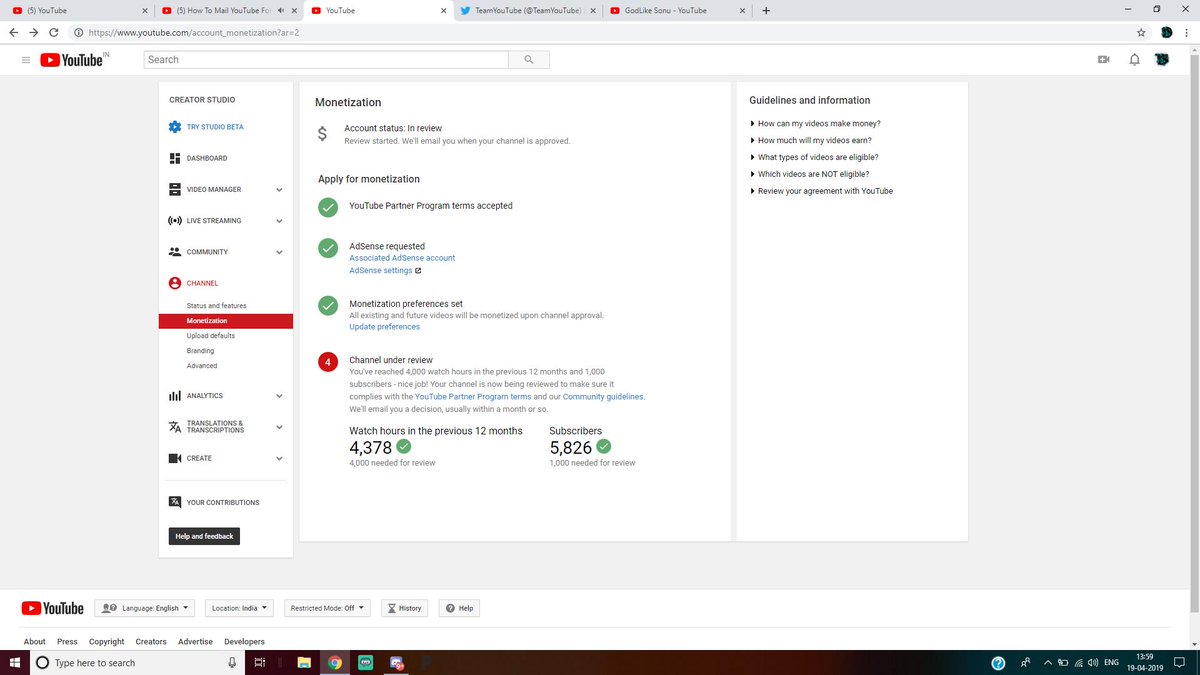Select Monetization in the sidebar
Image resolution: width=1200 pixels, height=675 pixels.
click(225, 321)
